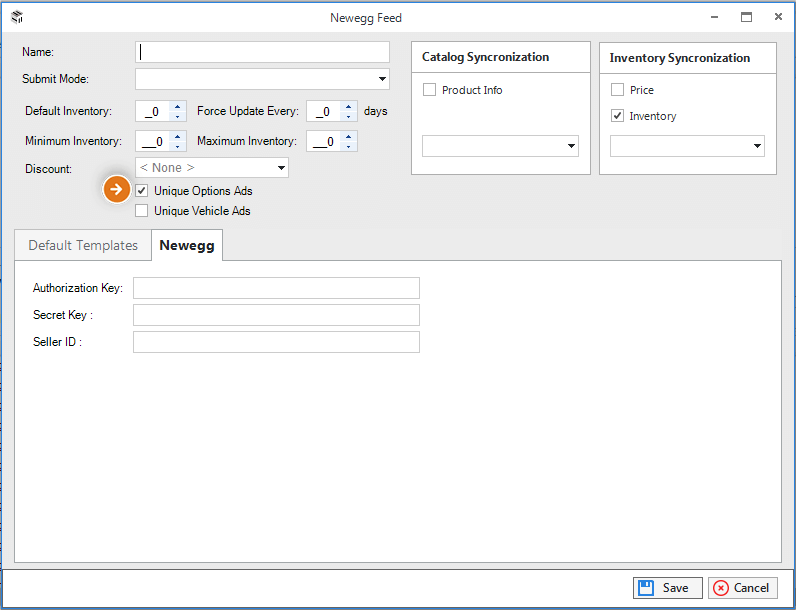
Task: Click the Save button
Action: tap(668, 588)
